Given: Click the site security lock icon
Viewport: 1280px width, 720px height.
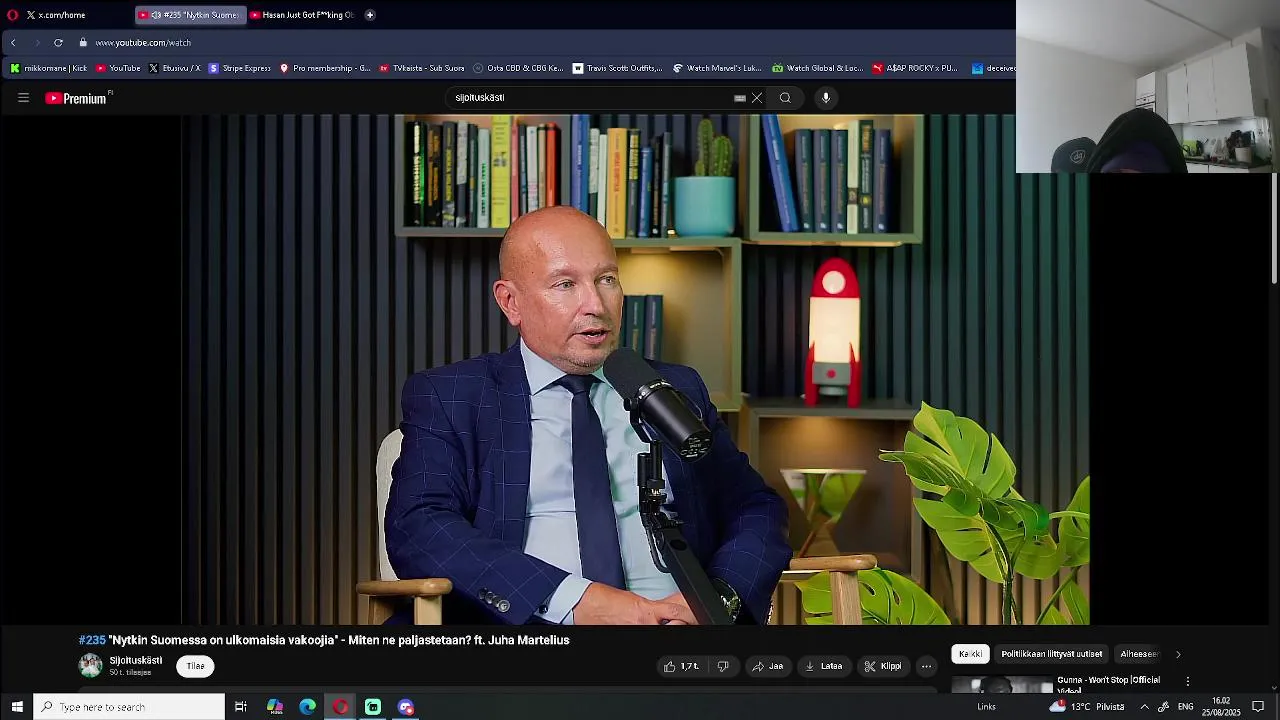Looking at the screenshot, I should point(84,43).
